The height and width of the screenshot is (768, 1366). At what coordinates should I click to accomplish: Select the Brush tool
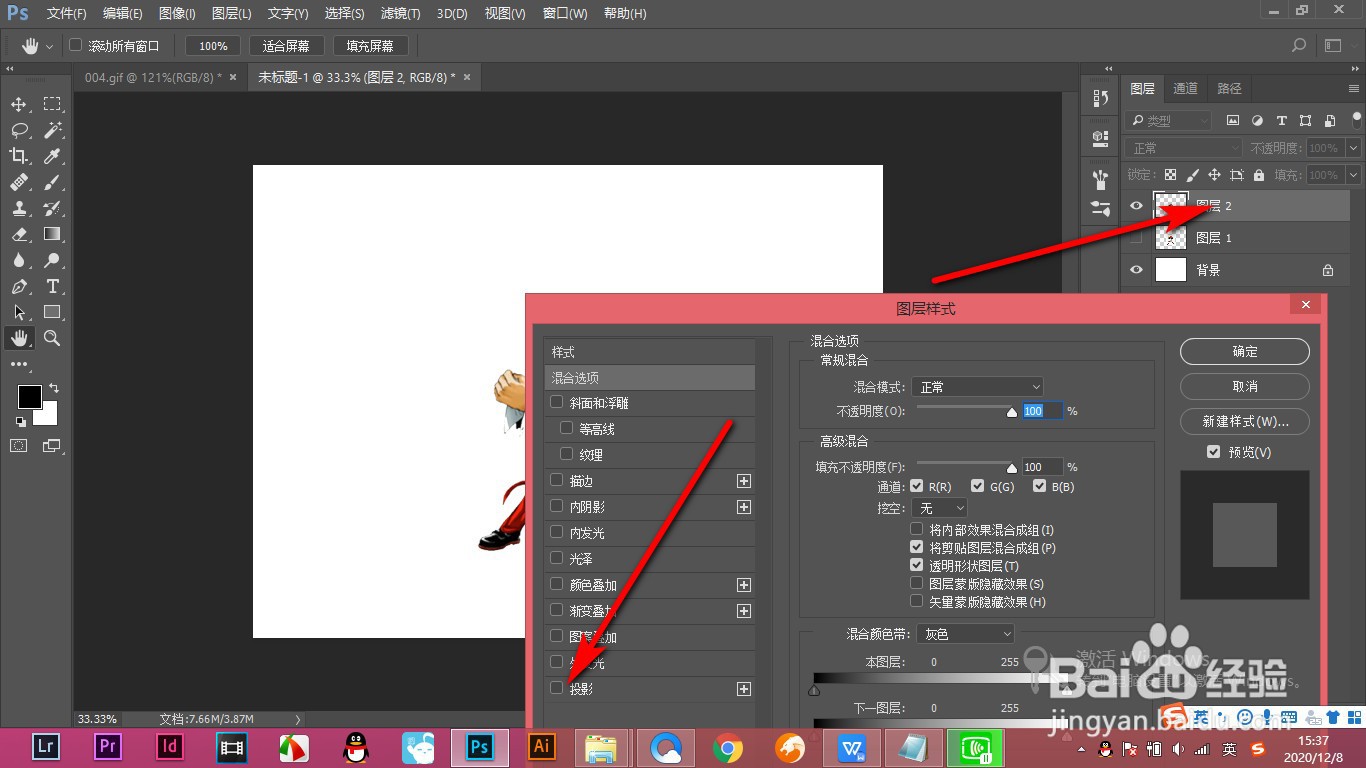[52, 182]
